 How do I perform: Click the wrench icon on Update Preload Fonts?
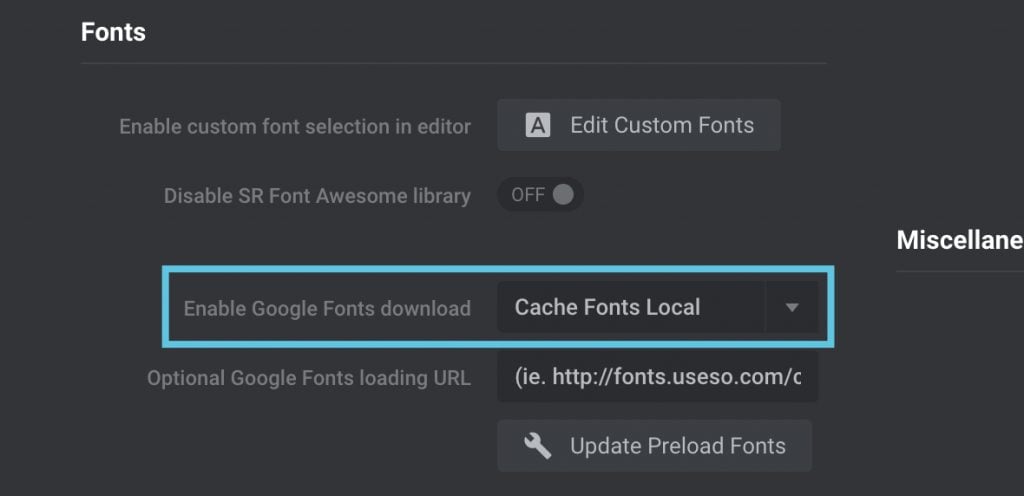537,446
